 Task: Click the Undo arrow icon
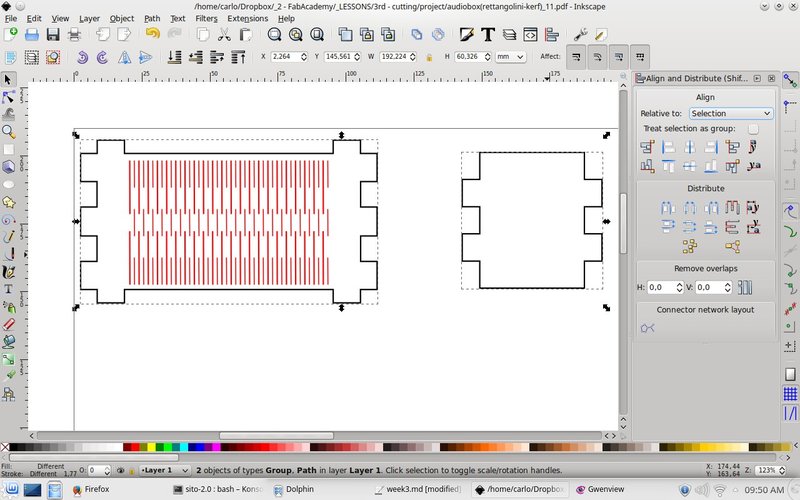pyautogui.click(x=152, y=34)
